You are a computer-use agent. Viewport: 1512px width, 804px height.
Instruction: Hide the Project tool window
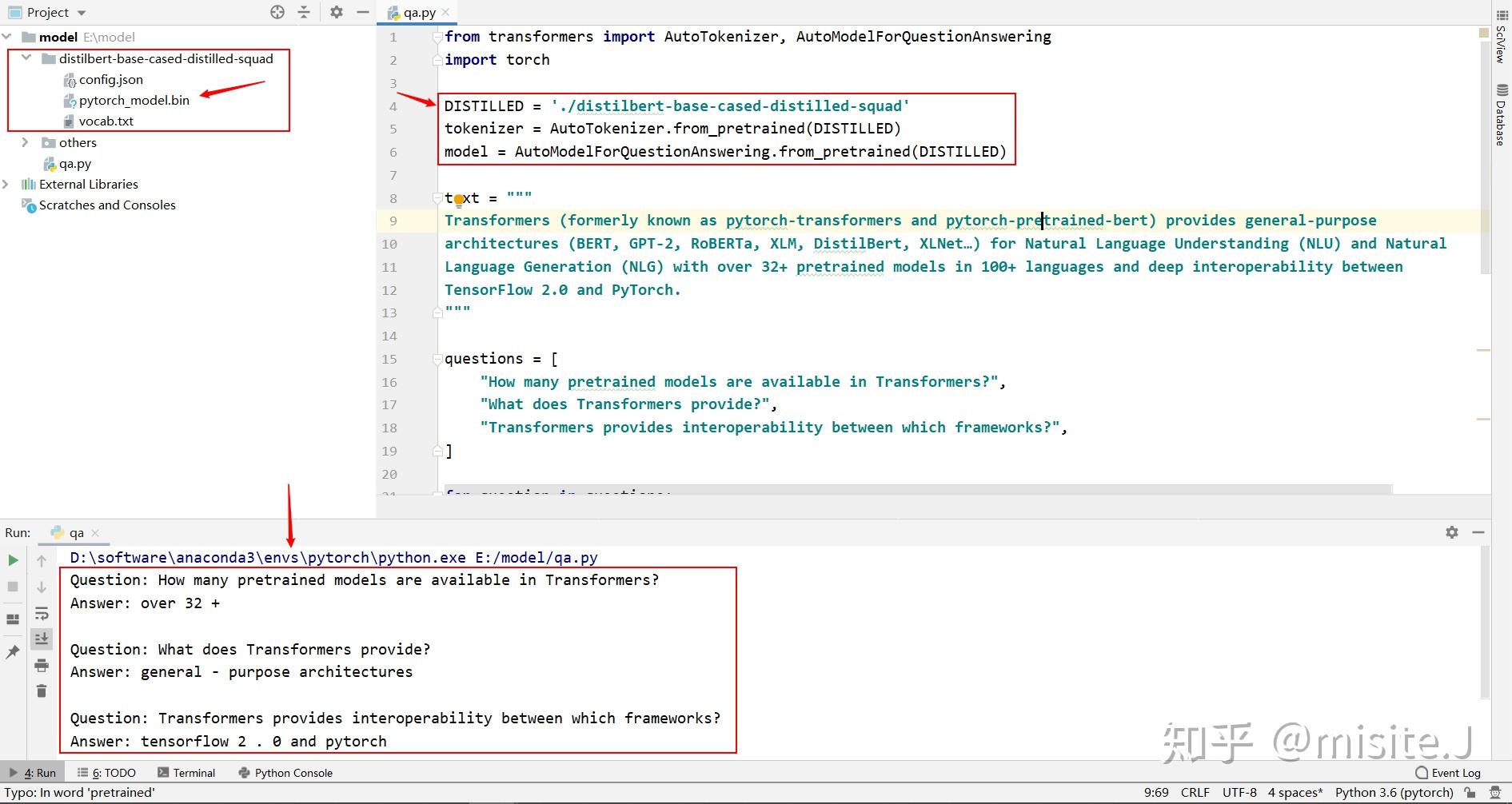pos(363,12)
